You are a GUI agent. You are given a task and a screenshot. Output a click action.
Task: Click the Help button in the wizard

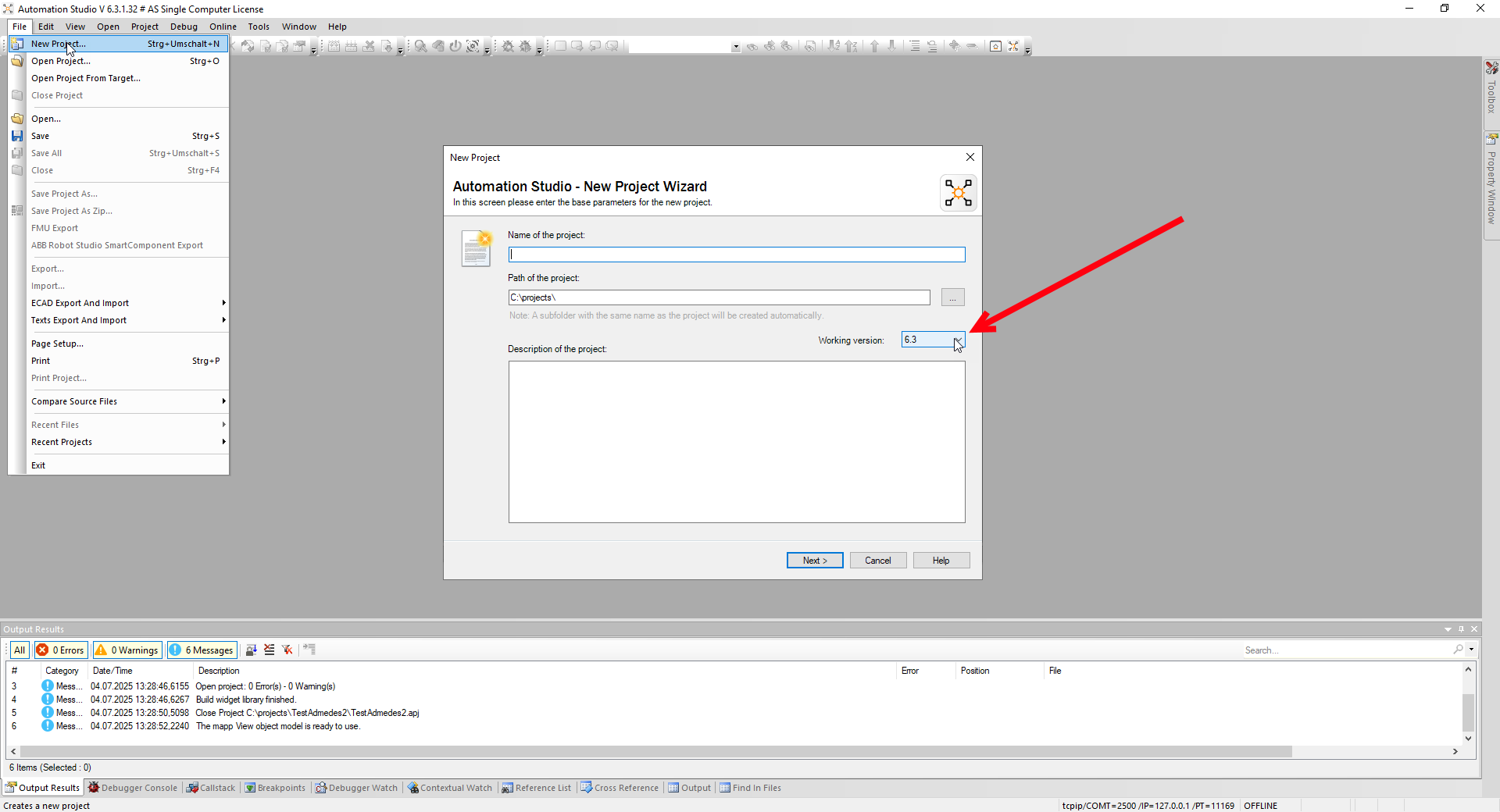point(941,561)
